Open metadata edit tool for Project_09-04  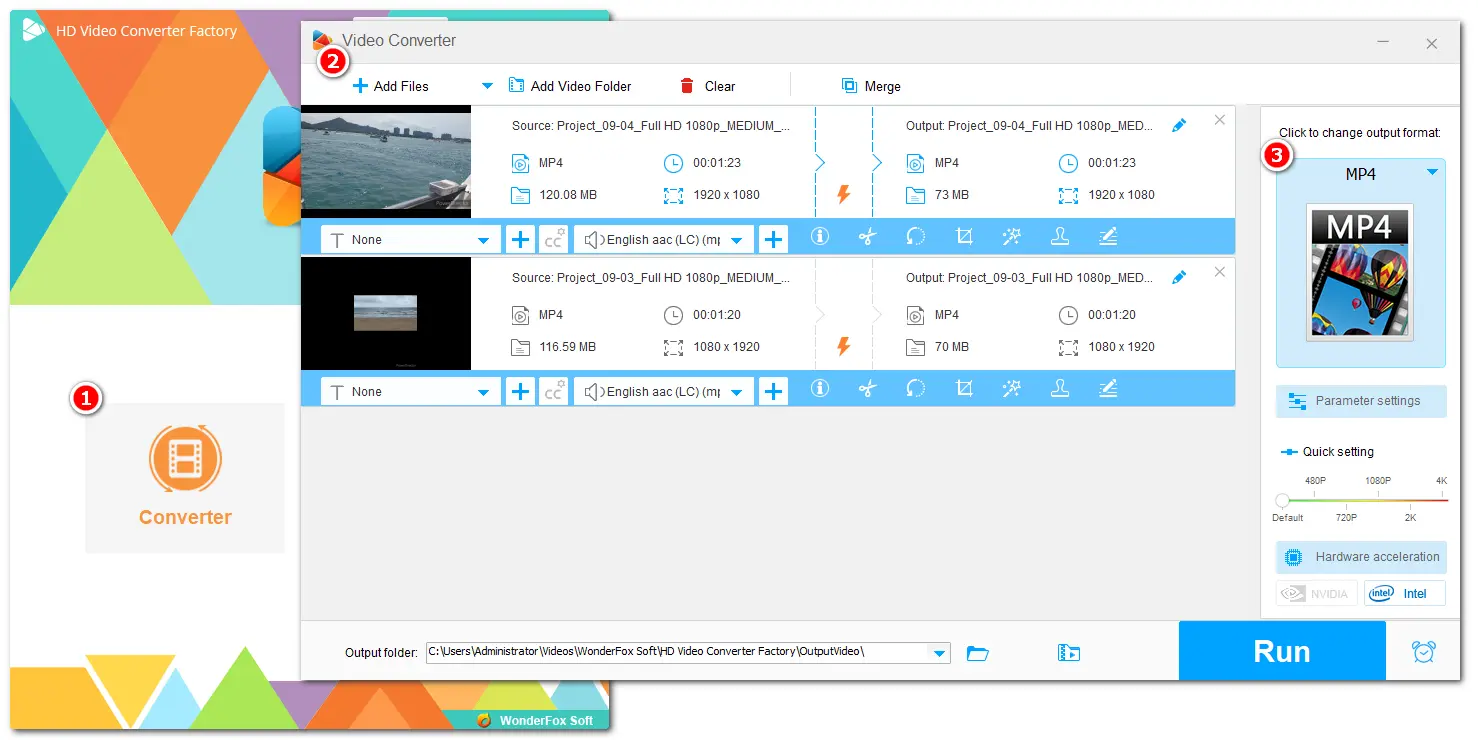[x=1108, y=237]
